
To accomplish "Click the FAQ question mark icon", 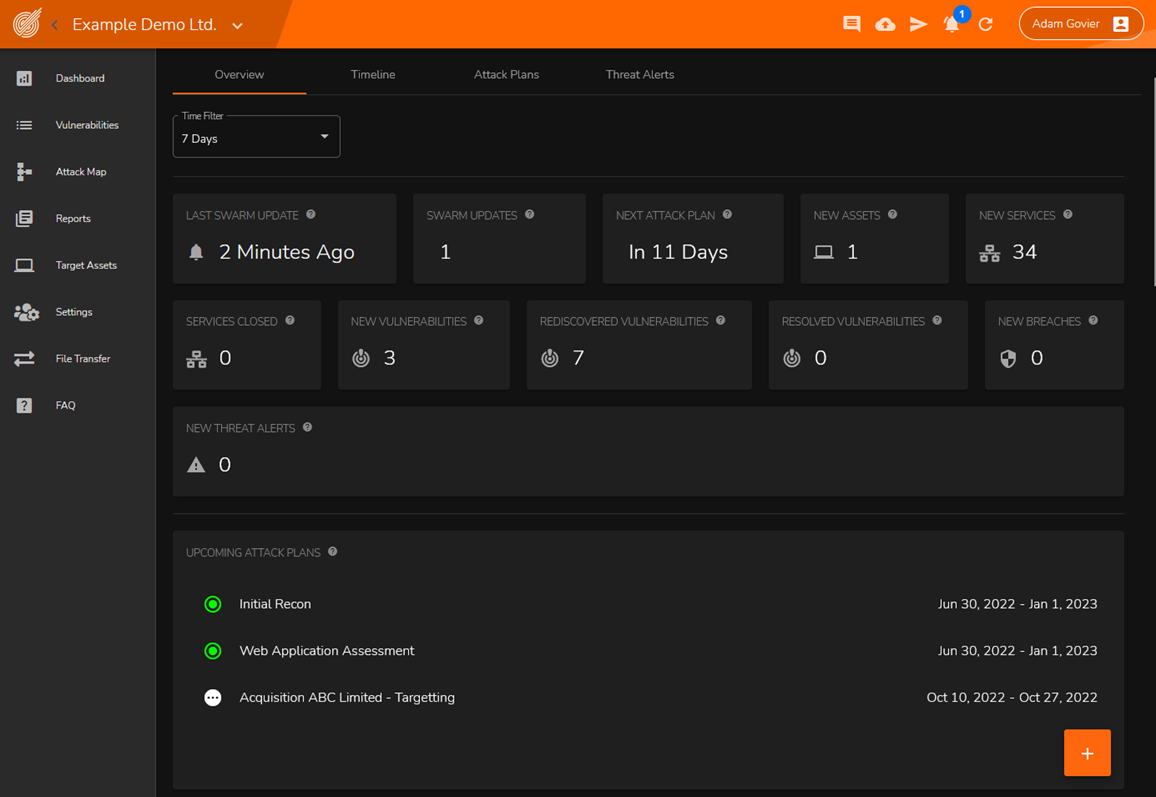I will pyautogui.click(x=24, y=406).
